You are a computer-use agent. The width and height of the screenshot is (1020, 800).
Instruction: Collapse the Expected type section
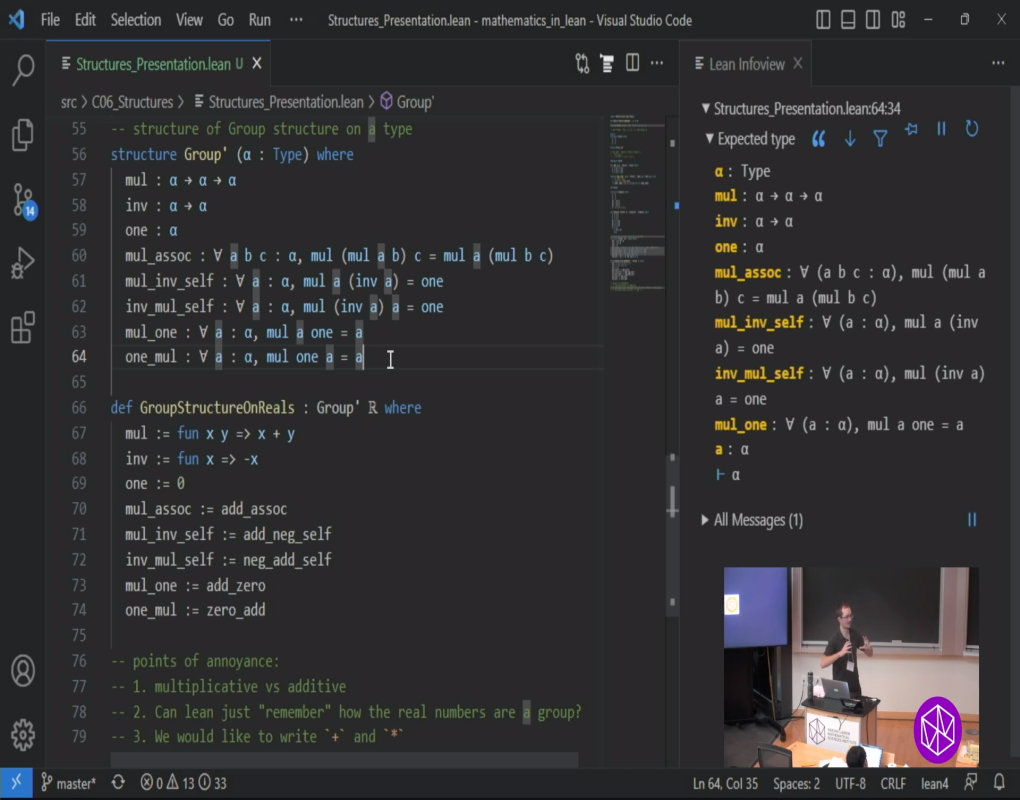710,139
